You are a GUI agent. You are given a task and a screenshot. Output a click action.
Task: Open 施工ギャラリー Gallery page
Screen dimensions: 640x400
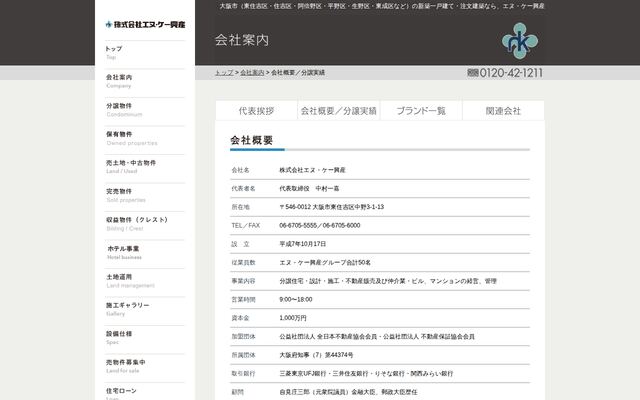tap(145, 309)
